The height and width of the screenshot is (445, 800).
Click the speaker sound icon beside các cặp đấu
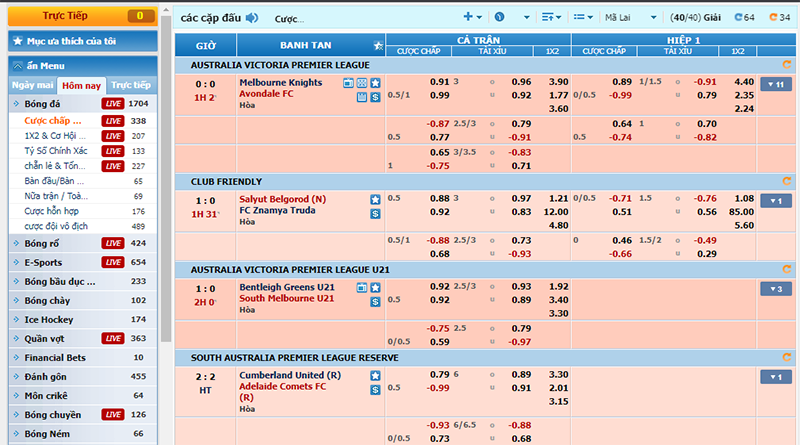(x=252, y=18)
